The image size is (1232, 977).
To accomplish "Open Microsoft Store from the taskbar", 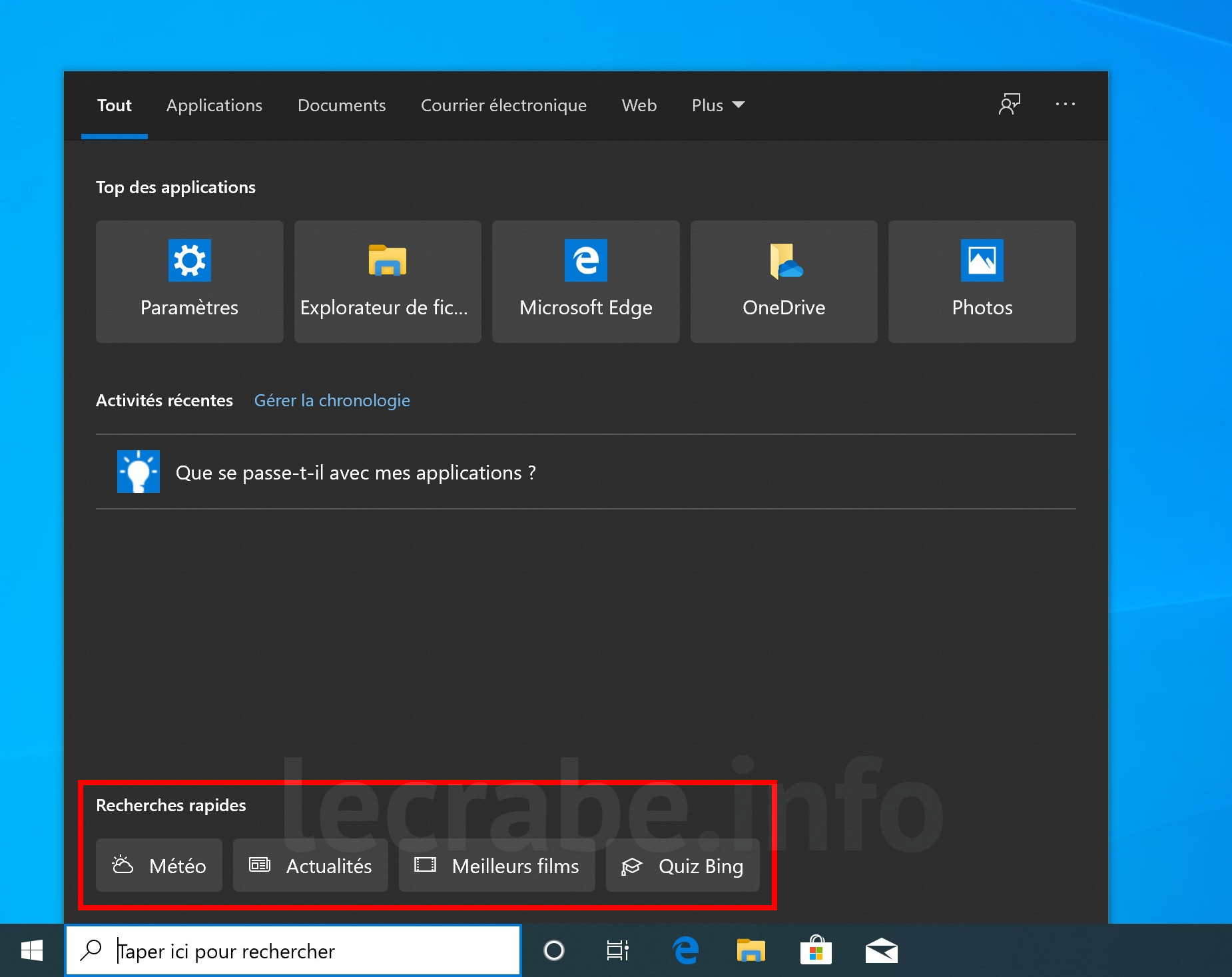I will tap(816, 950).
